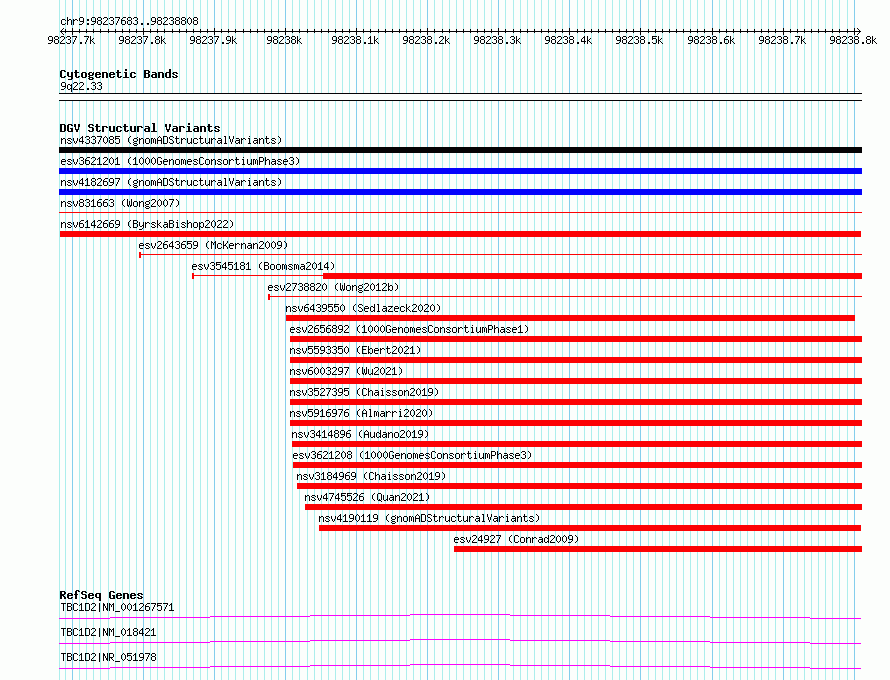890x680 pixels.
Task: Open TBC1D2|NR_051978 gene transcript
Action: tap(108, 657)
